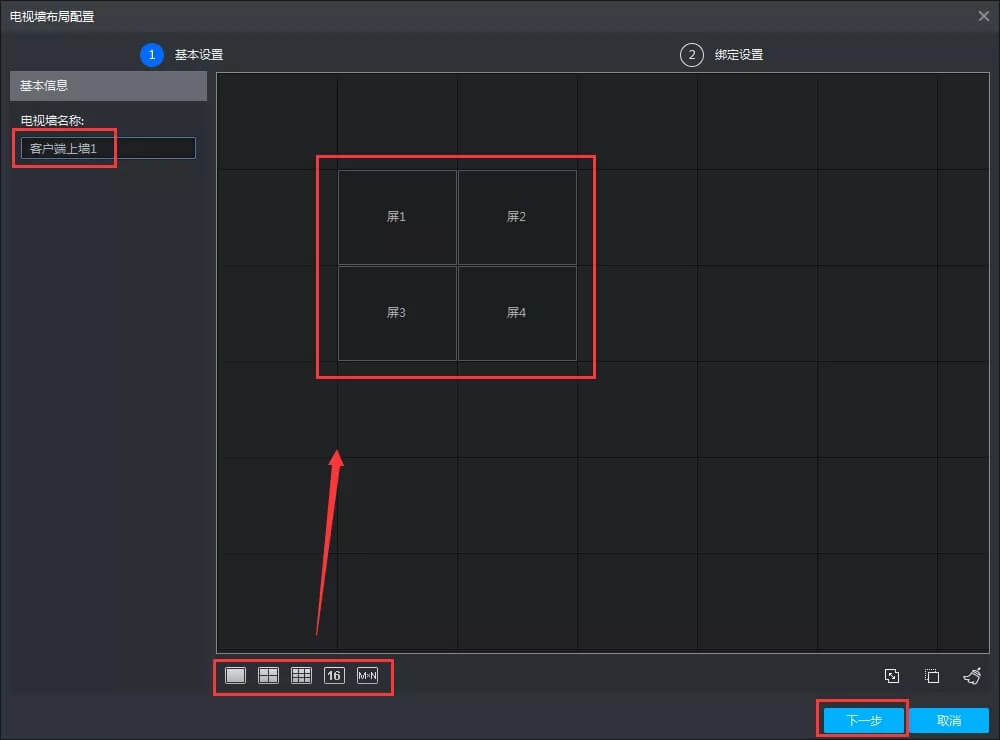Click the splice screens icon
Viewport: 1000px width, 740px height.
click(x=893, y=677)
